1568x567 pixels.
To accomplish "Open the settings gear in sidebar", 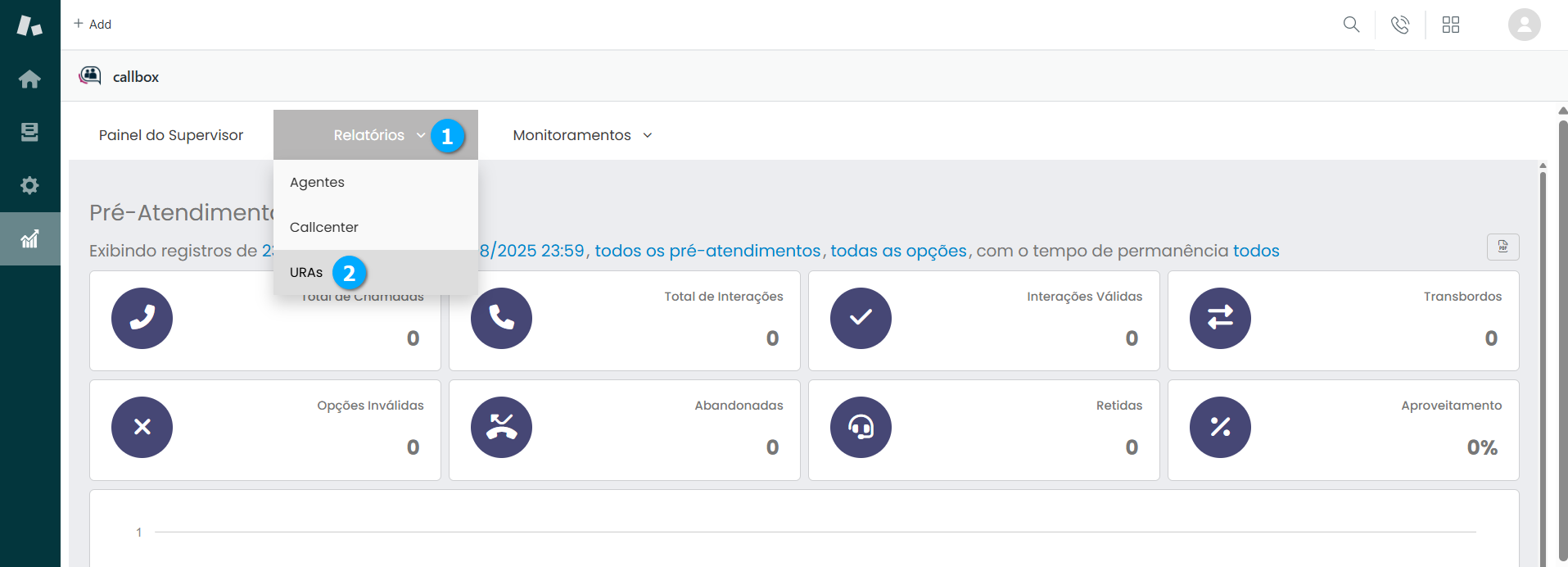I will [x=29, y=185].
